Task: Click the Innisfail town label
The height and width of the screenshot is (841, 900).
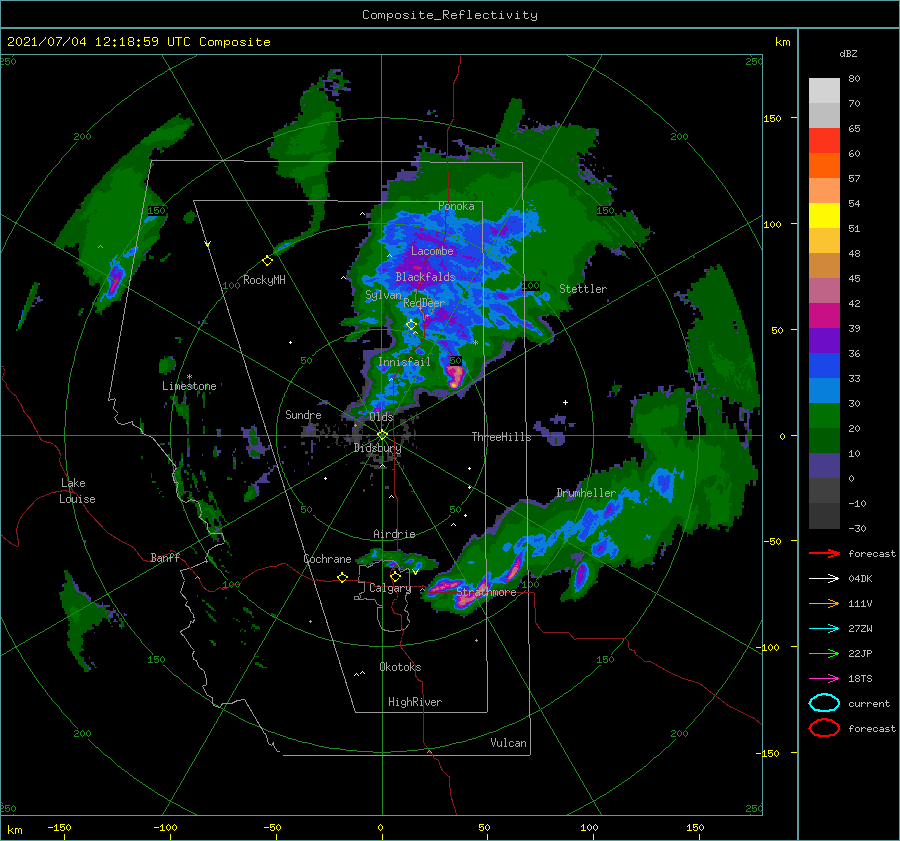Action: pyautogui.click(x=404, y=362)
